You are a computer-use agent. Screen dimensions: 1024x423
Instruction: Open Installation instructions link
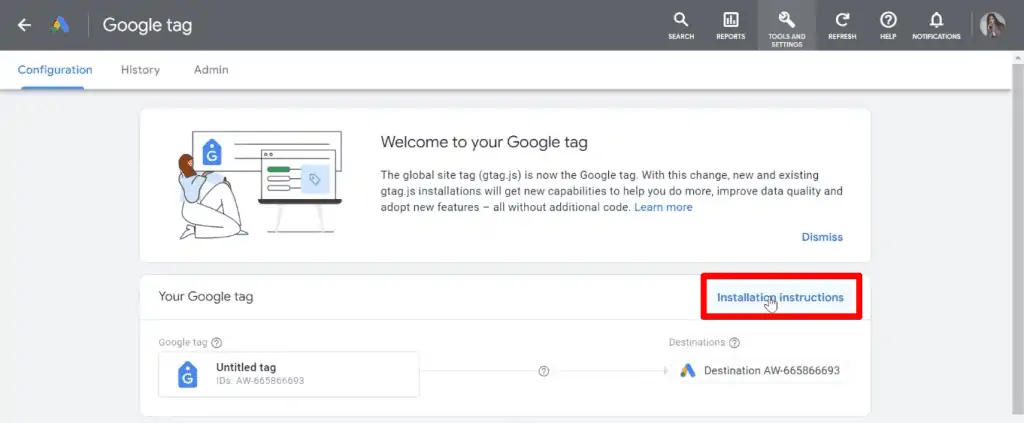coord(780,297)
